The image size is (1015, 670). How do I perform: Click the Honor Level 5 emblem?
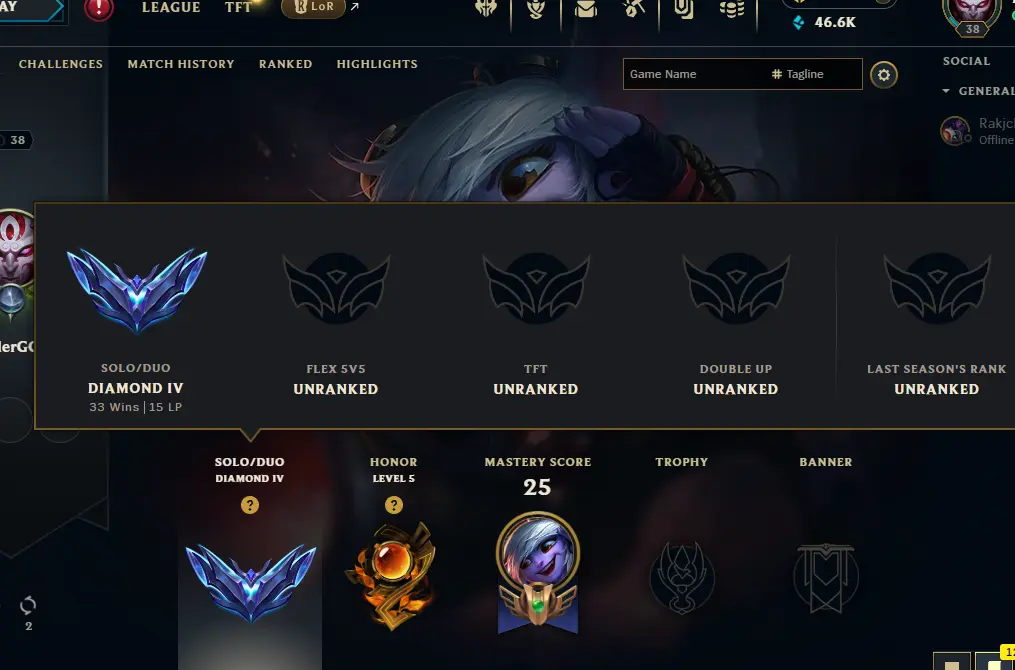(x=392, y=575)
